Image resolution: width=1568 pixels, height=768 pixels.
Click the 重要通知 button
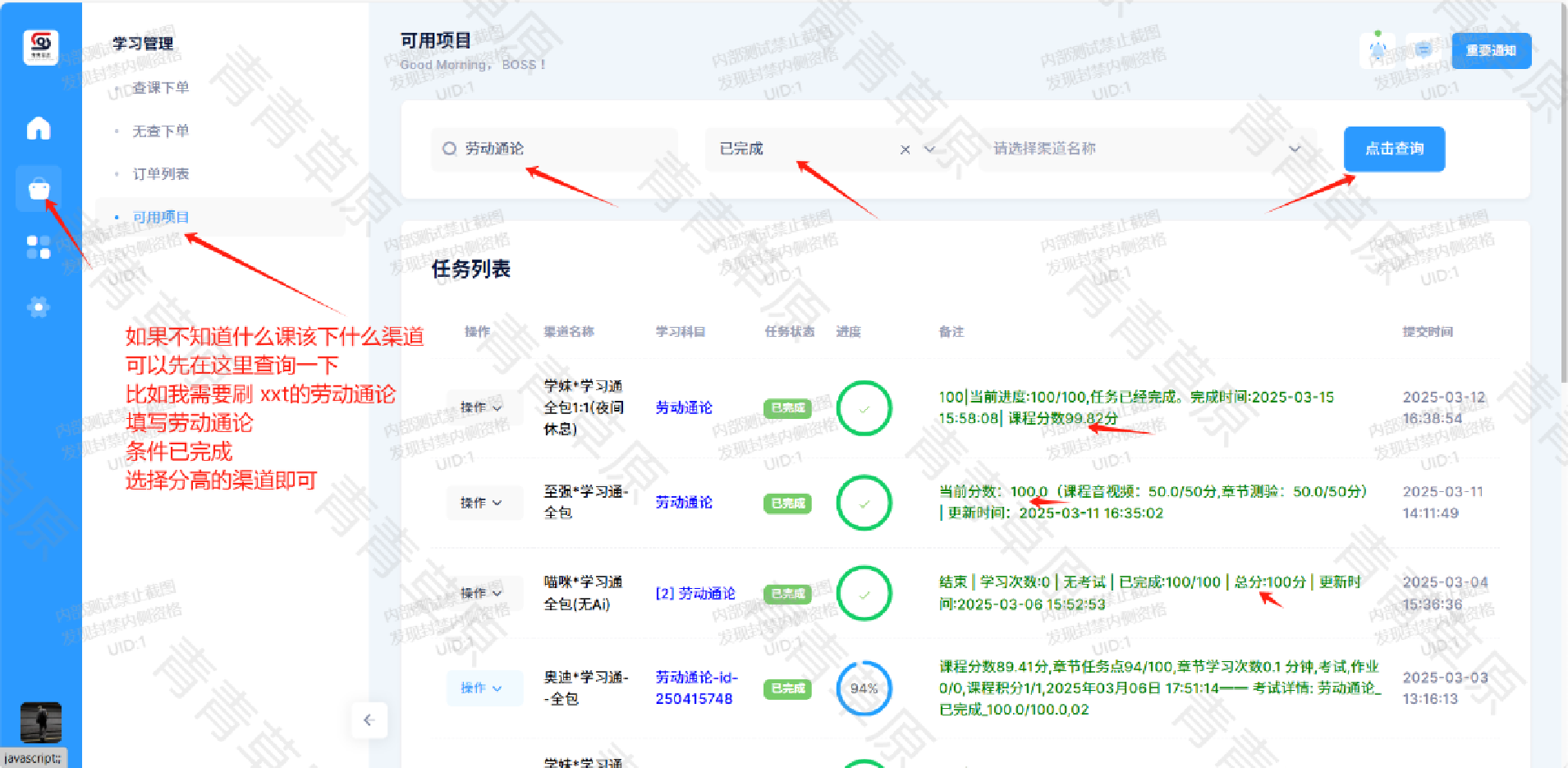(1491, 51)
